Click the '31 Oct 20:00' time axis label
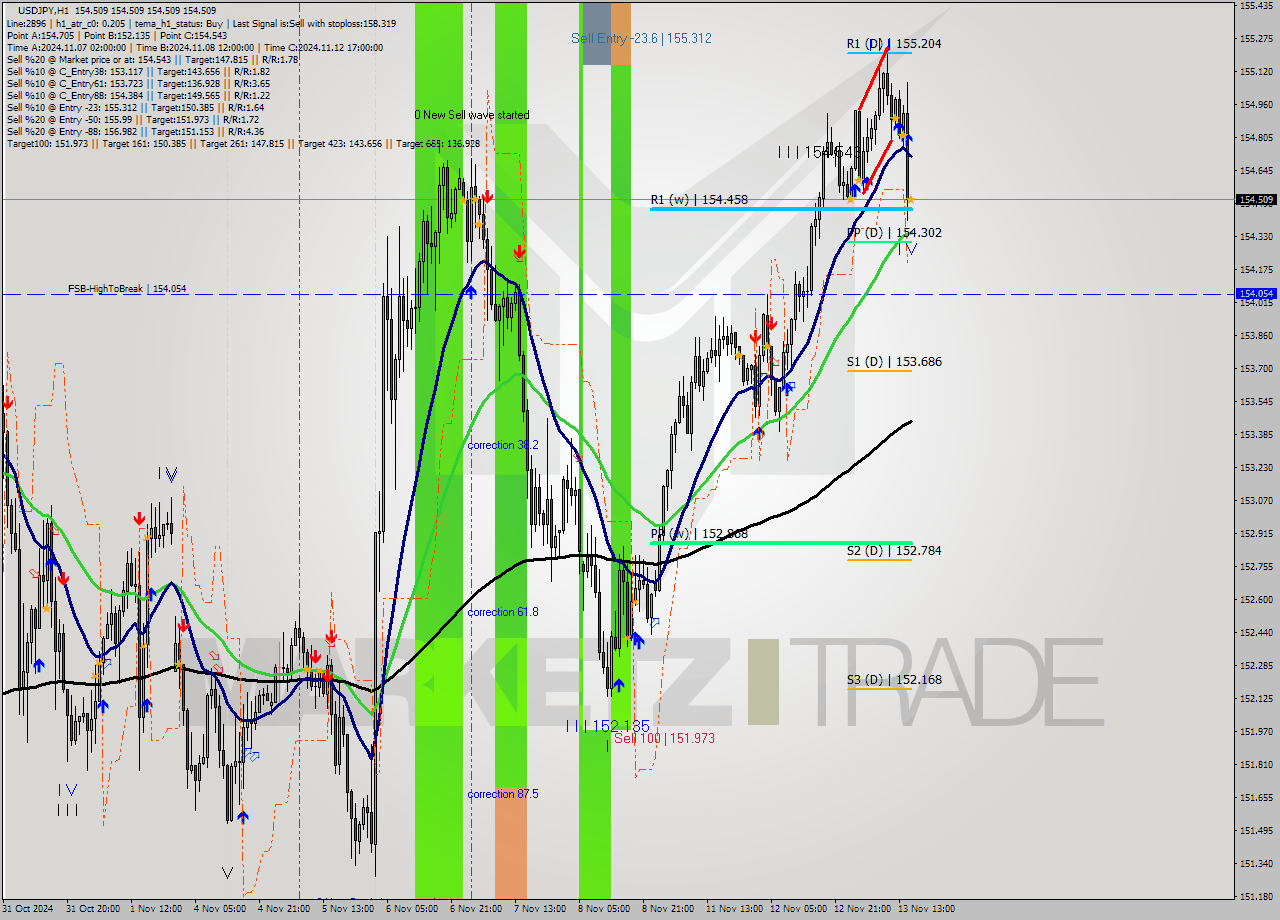The width and height of the screenshot is (1280, 920). [x=91, y=909]
